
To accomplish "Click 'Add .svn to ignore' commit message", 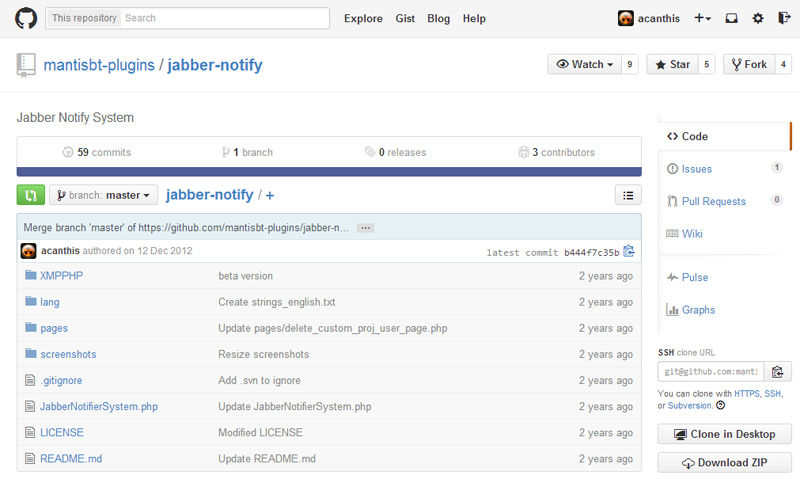I will pyautogui.click(x=259, y=380).
